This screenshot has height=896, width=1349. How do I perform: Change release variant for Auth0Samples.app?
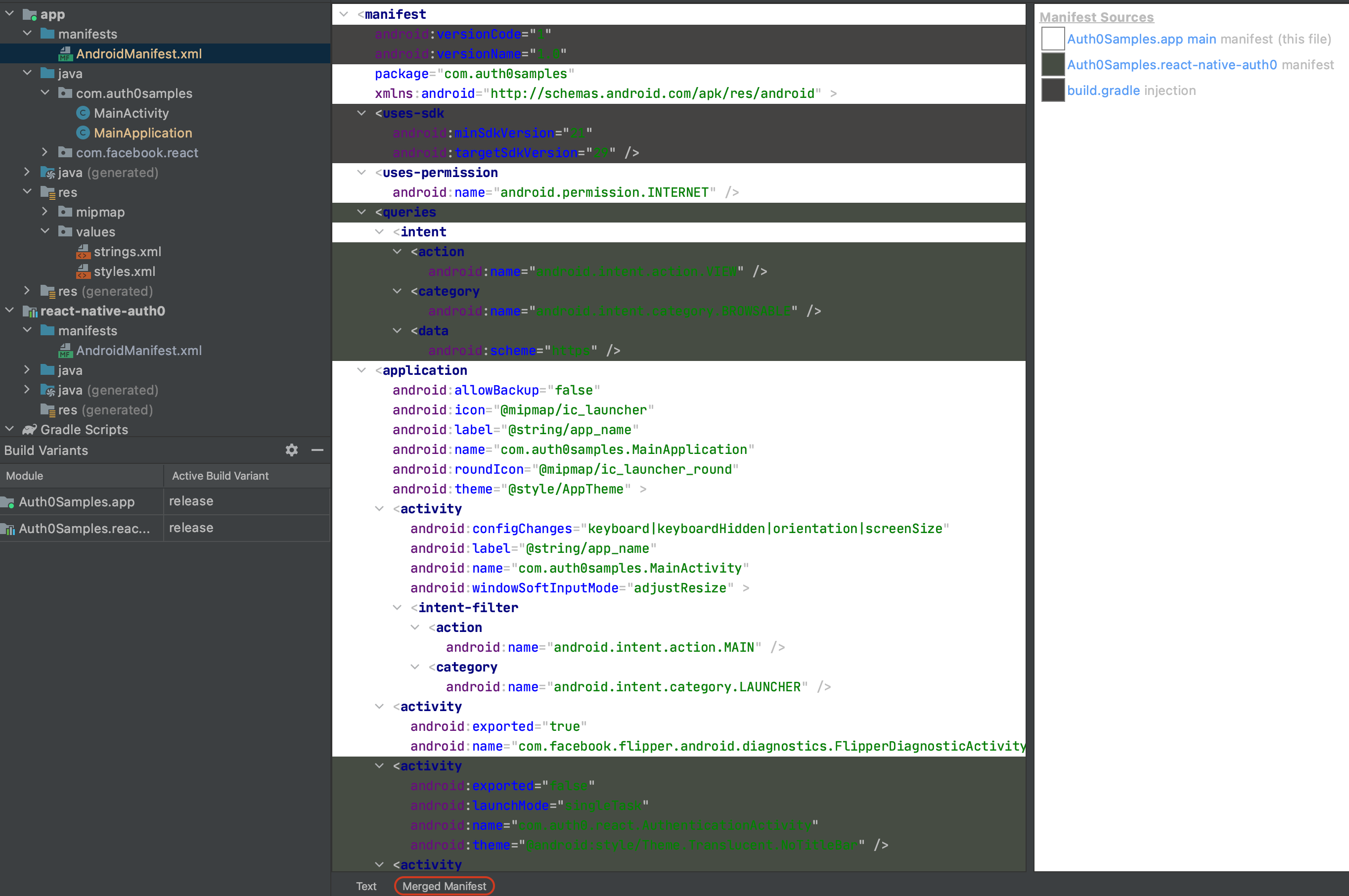point(191,501)
